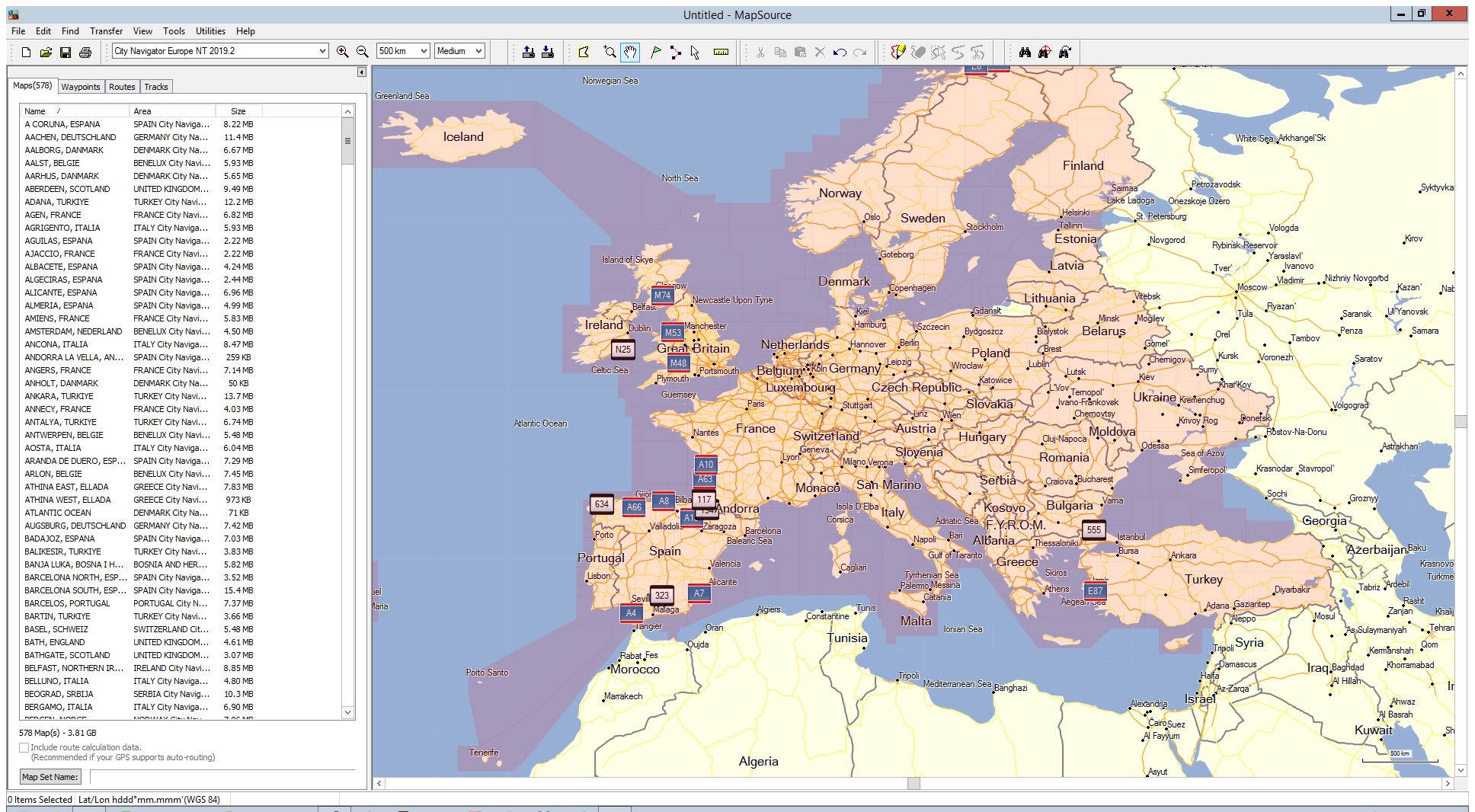Click the Paste icon
Viewport: 1475px width, 812px height.
point(800,52)
